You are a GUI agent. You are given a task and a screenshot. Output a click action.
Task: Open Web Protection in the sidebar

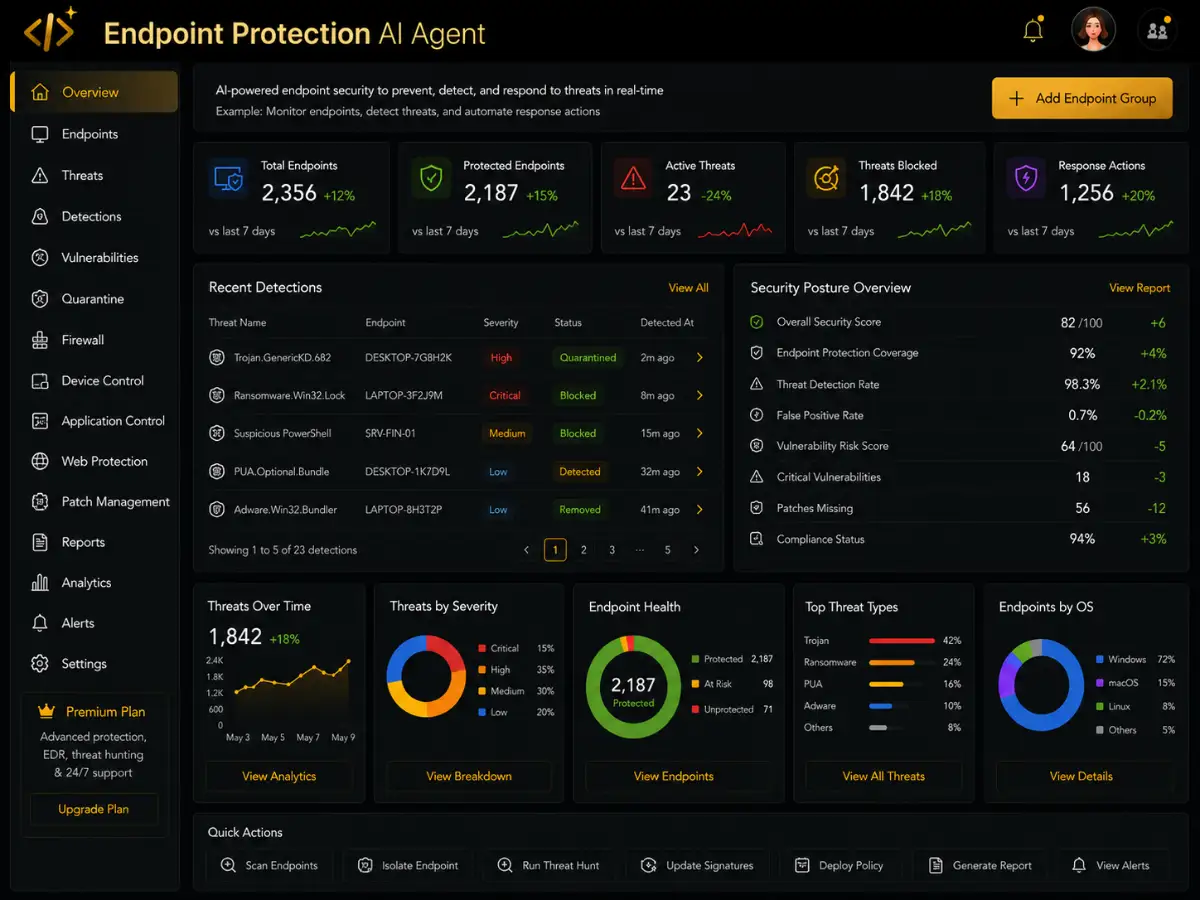point(94,461)
